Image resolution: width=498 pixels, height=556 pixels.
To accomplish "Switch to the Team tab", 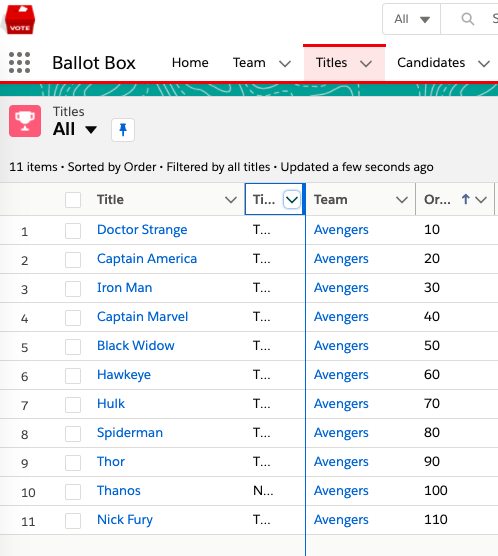I will [x=249, y=63].
